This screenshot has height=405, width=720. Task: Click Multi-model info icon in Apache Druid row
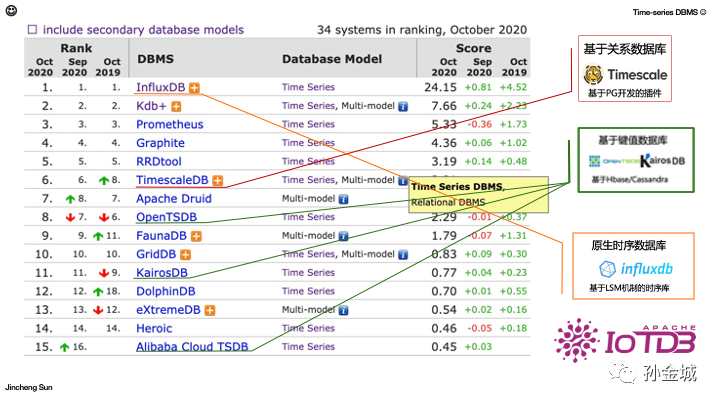tap(343, 199)
